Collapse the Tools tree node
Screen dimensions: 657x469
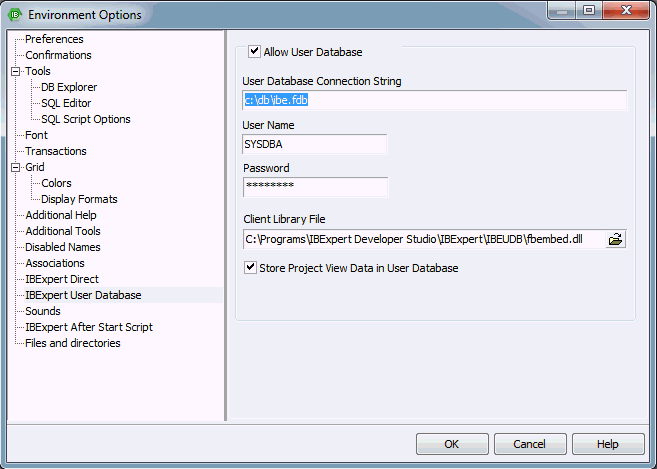pos(16,71)
